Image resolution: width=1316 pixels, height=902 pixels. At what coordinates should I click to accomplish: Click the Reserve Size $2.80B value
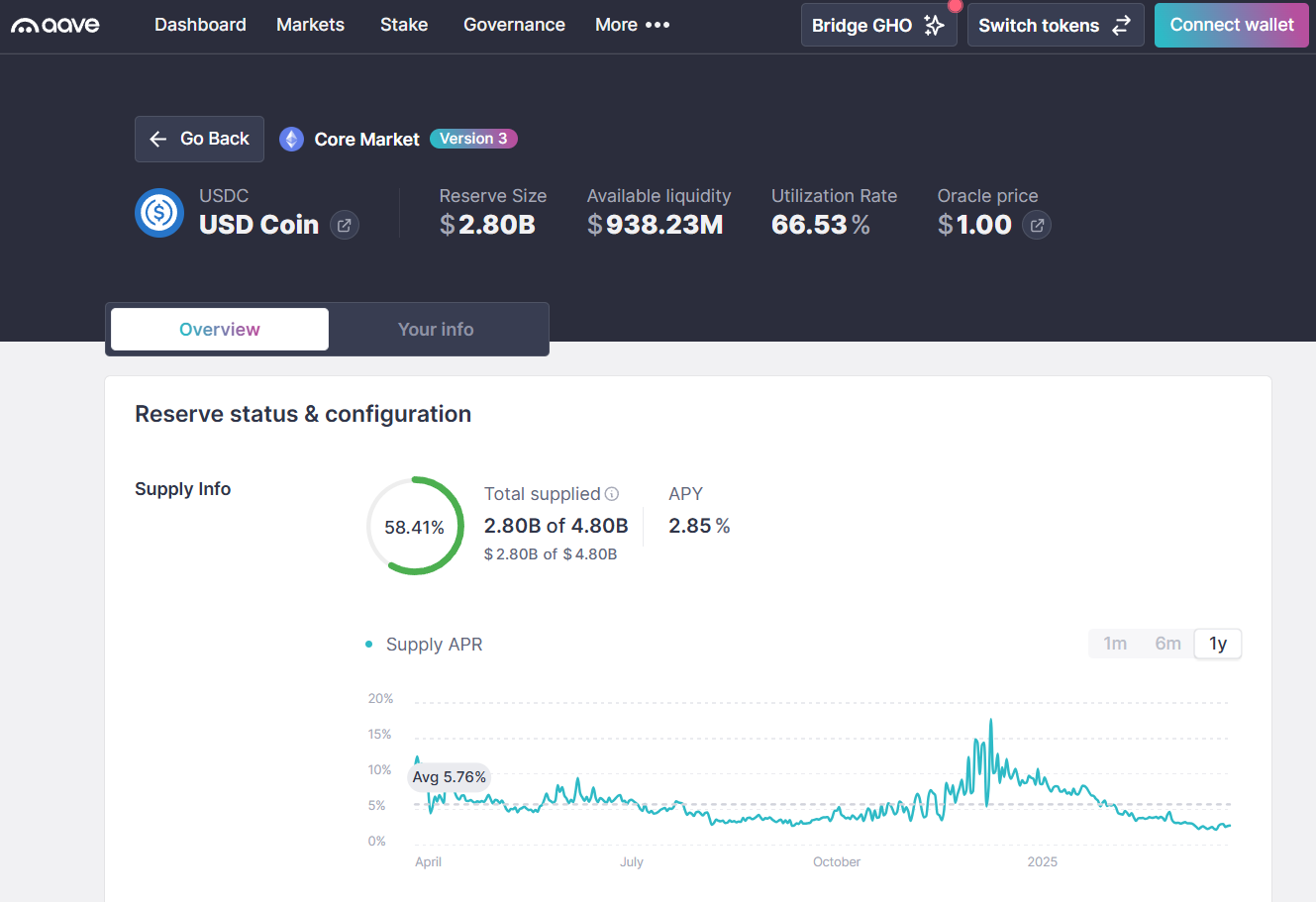487,225
